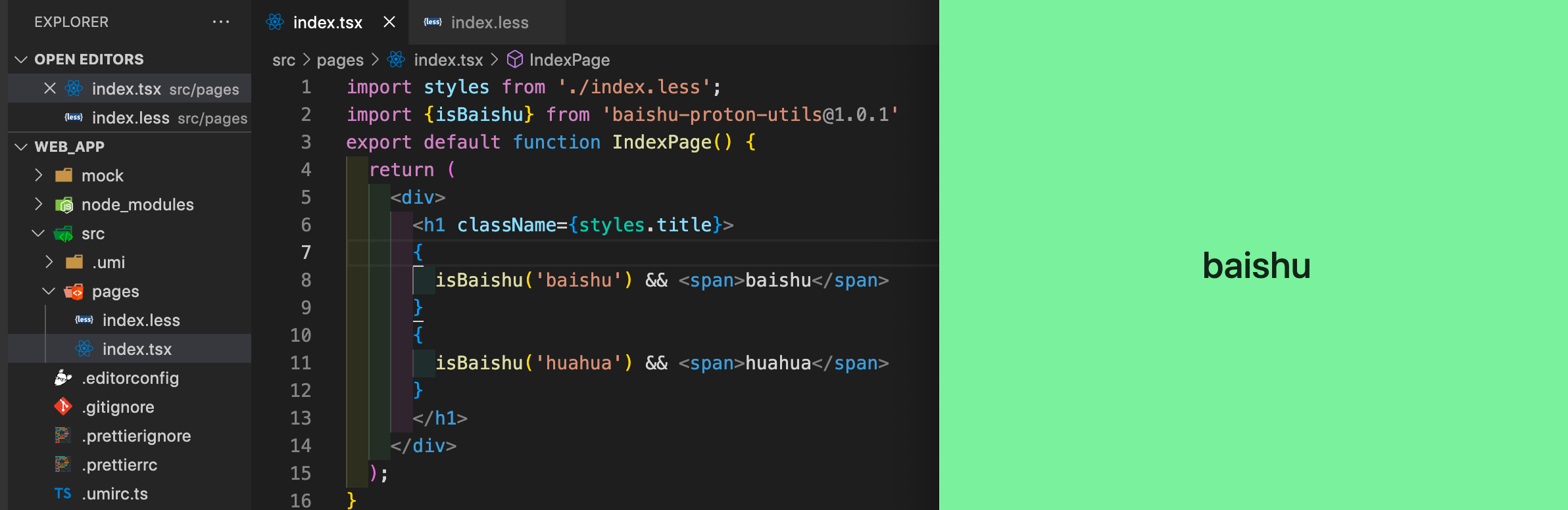1568x510 pixels.
Task: Click the IndexPage cube symbol icon
Action: pos(515,59)
